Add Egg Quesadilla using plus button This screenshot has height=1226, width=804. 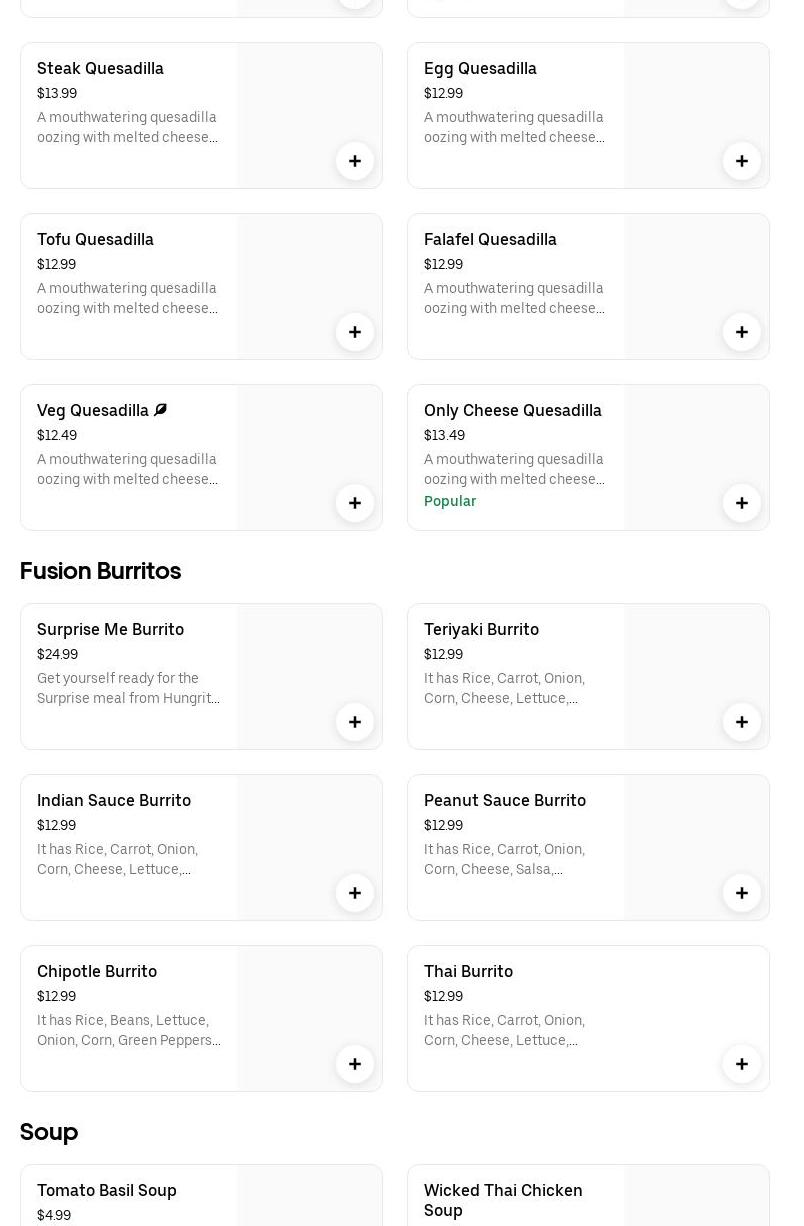click(x=742, y=161)
